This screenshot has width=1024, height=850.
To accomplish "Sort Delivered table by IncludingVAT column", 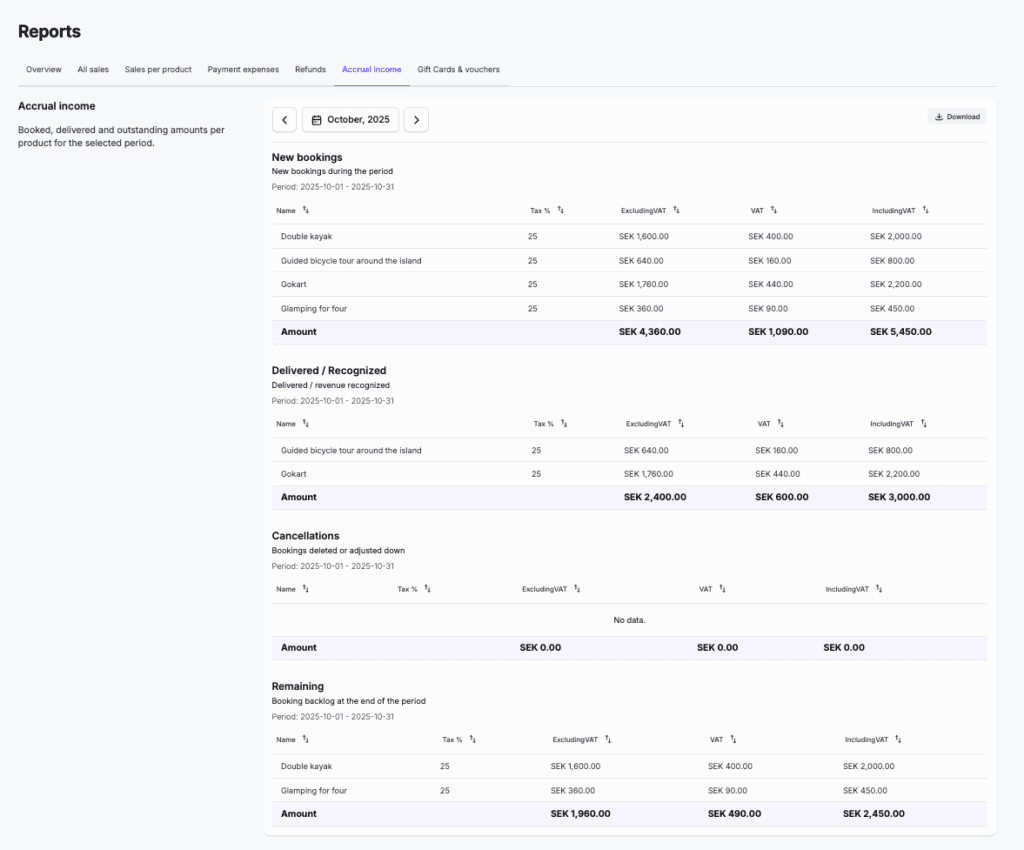I will coord(924,424).
